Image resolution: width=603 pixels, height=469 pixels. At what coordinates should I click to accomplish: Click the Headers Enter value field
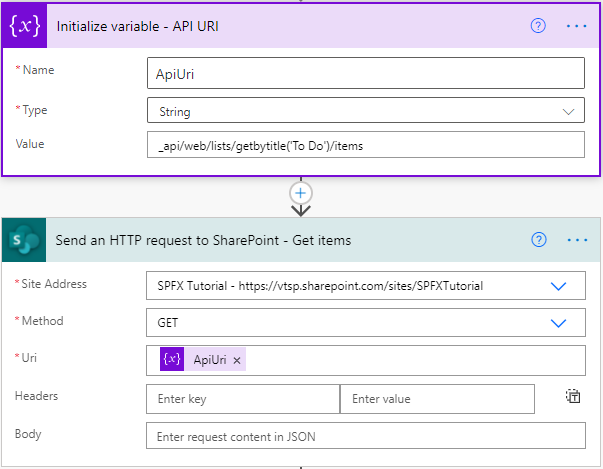pyautogui.click(x=437, y=399)
